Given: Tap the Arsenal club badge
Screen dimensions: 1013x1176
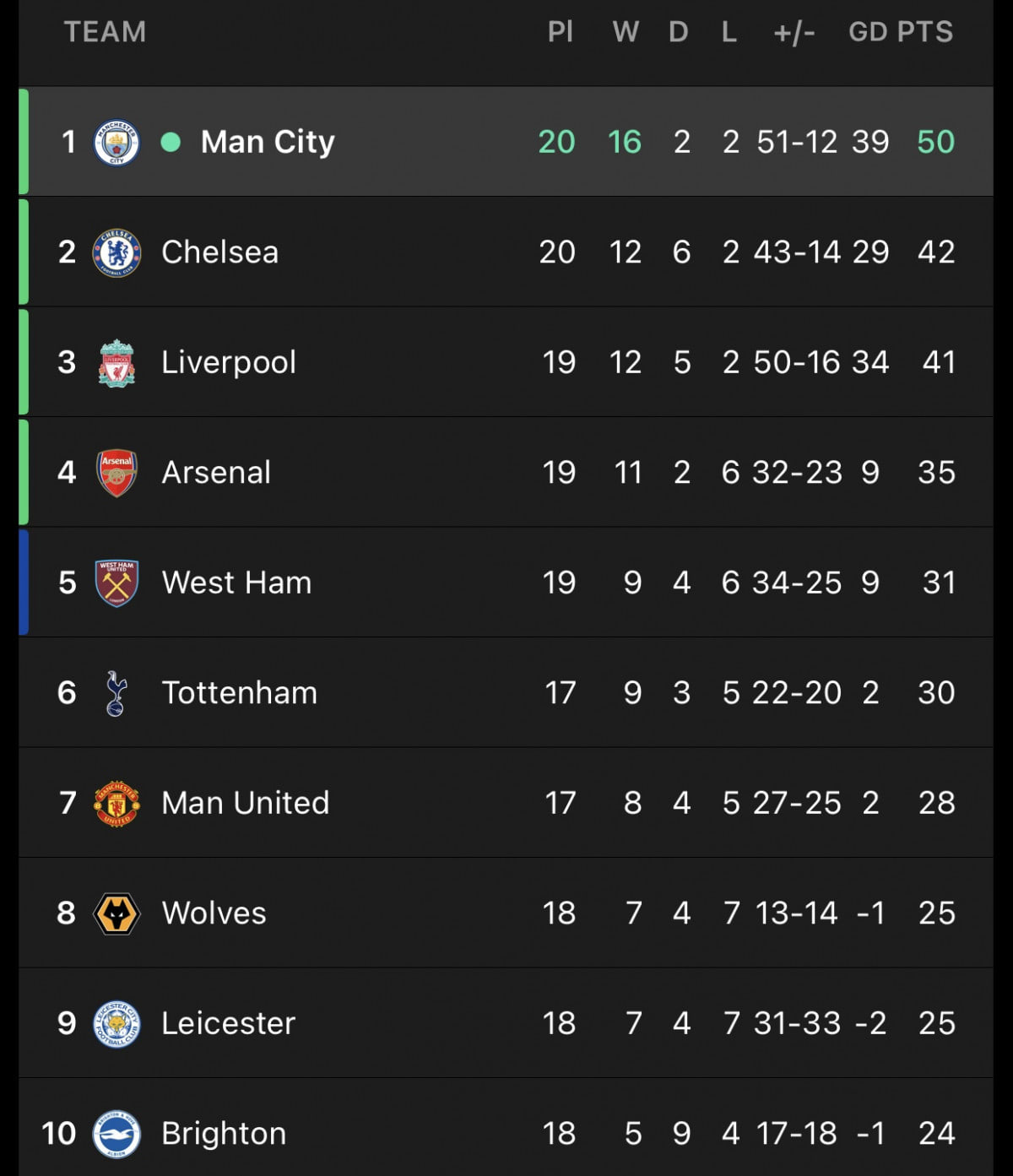Looking at the screenshot, I should (116, 473).
